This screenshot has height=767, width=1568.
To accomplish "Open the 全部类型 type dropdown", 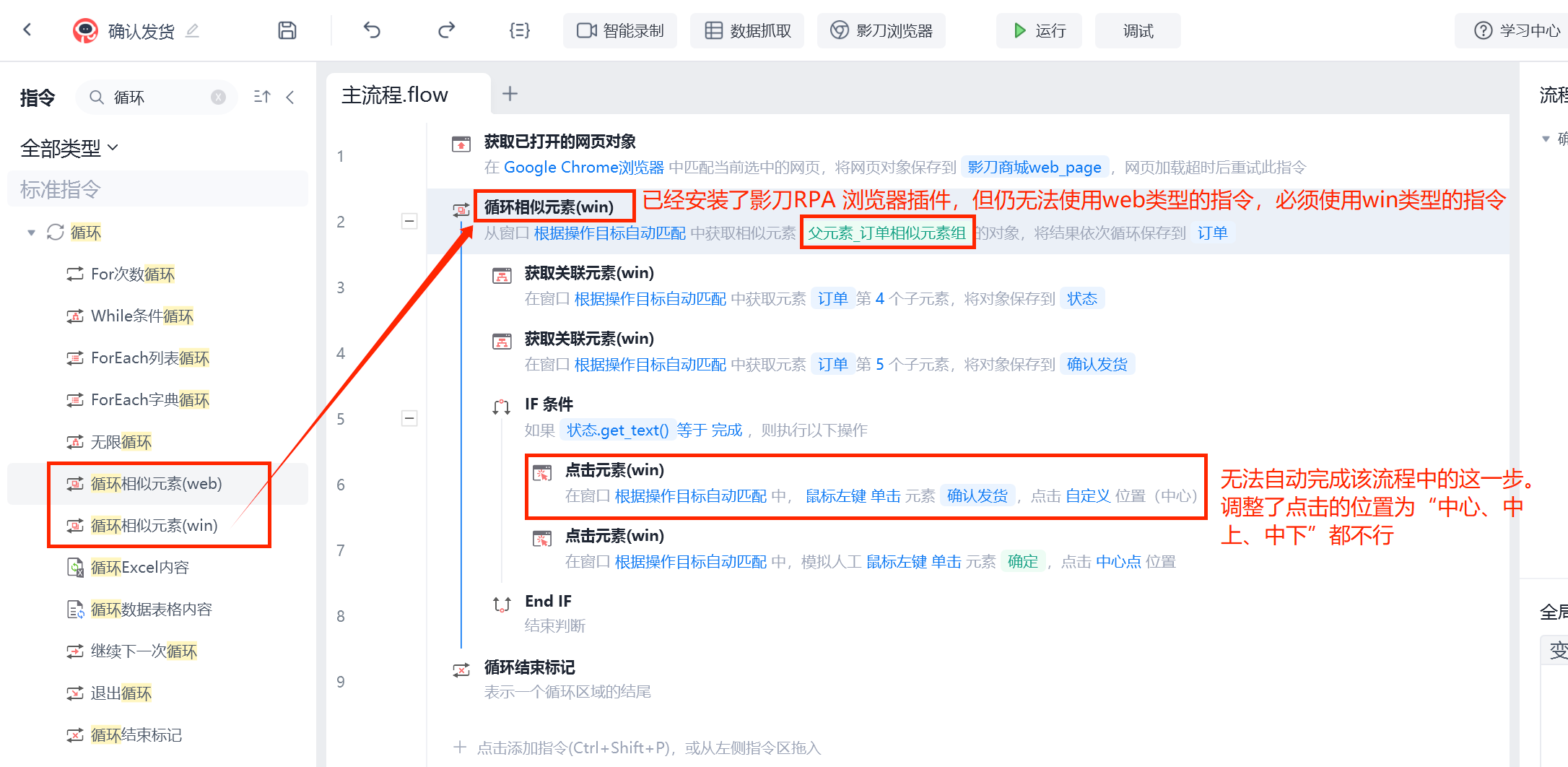I will [69, 148].
